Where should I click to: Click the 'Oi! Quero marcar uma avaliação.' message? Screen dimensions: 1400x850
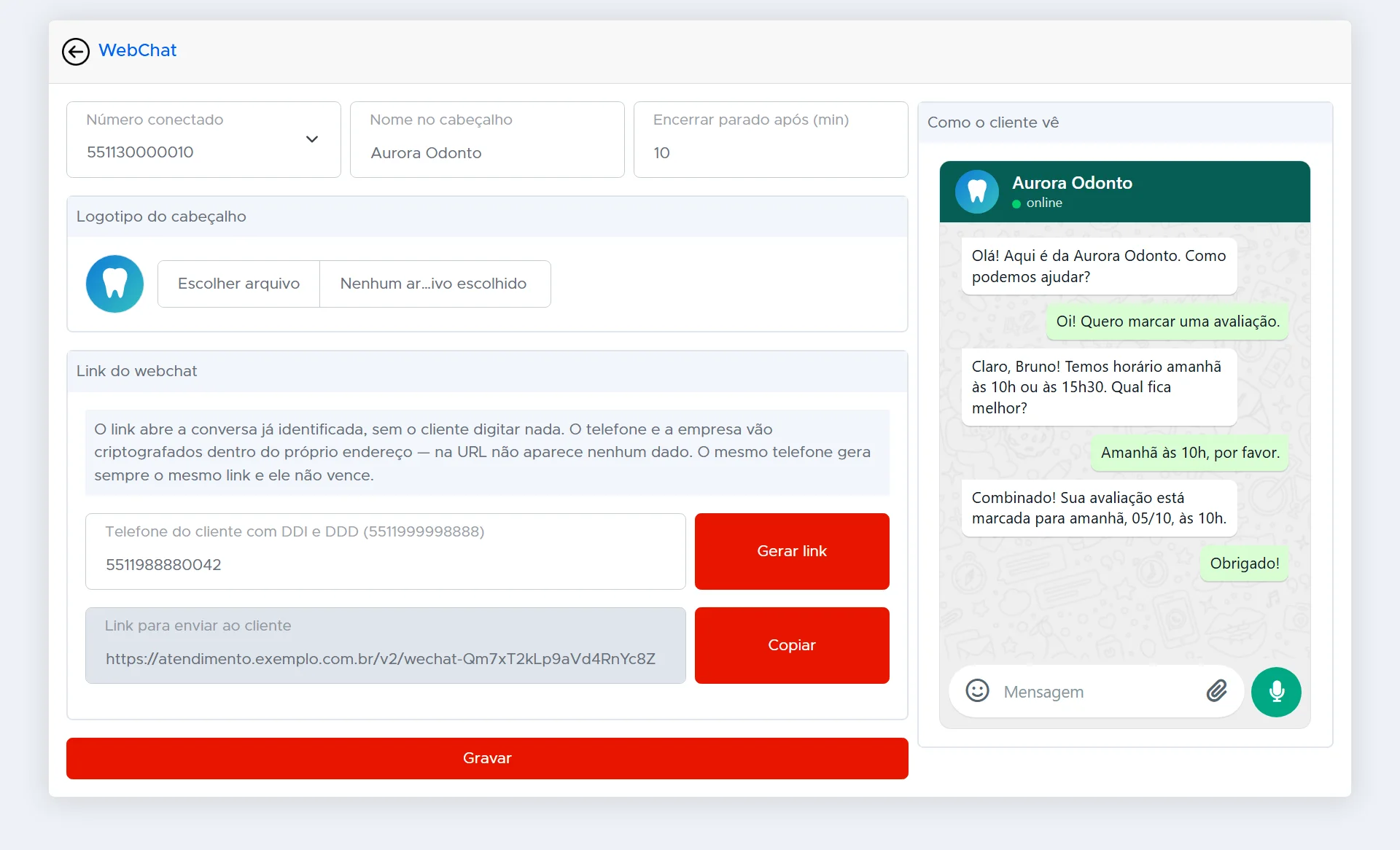1167,321
